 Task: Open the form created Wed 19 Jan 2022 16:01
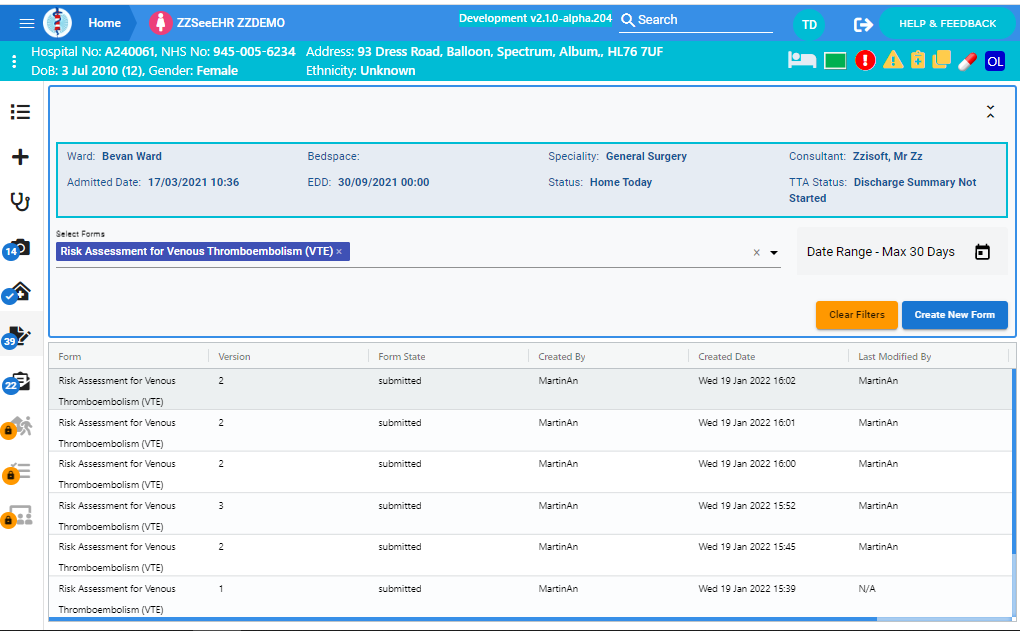530,431
